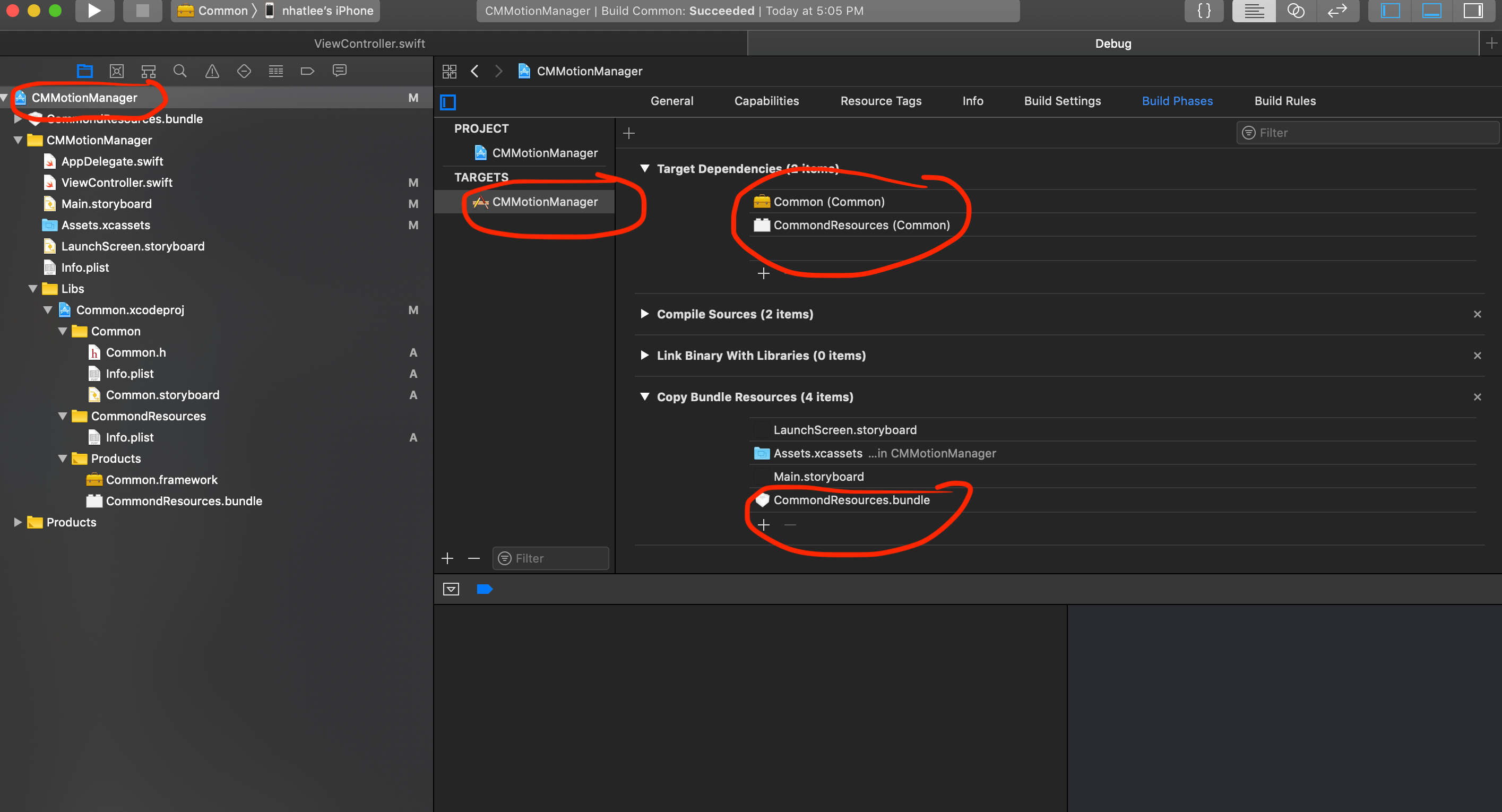
Task: Switch to the assistant editor
Action: click(1296, 11)
